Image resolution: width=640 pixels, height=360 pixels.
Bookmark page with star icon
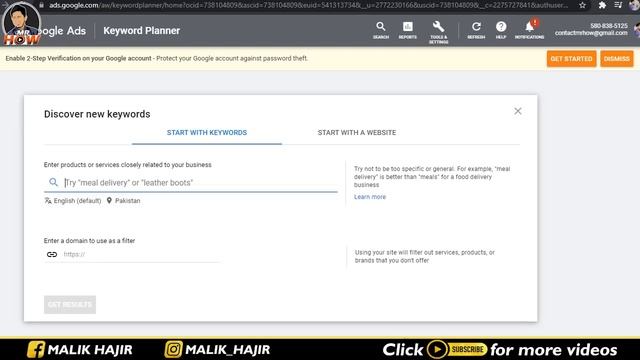coord(582,5)
